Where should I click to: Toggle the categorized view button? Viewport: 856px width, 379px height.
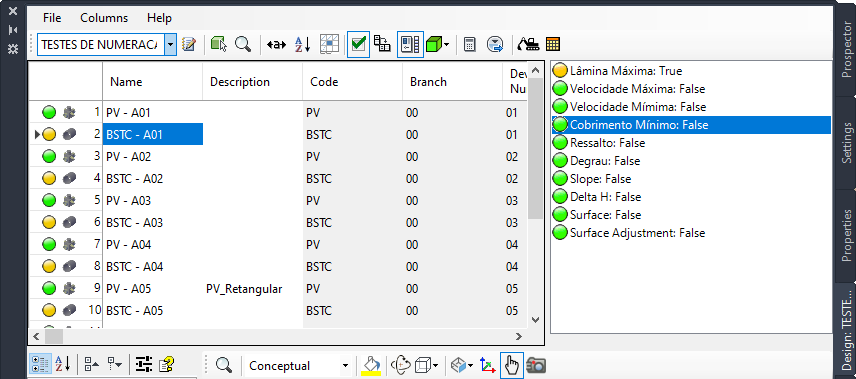pos(40,364)
